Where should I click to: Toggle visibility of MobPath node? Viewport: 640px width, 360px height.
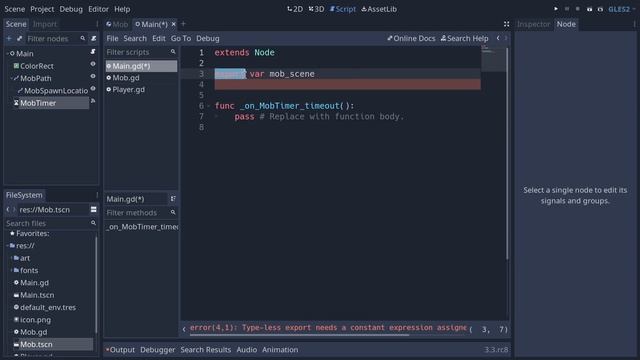tap(93, 76)
